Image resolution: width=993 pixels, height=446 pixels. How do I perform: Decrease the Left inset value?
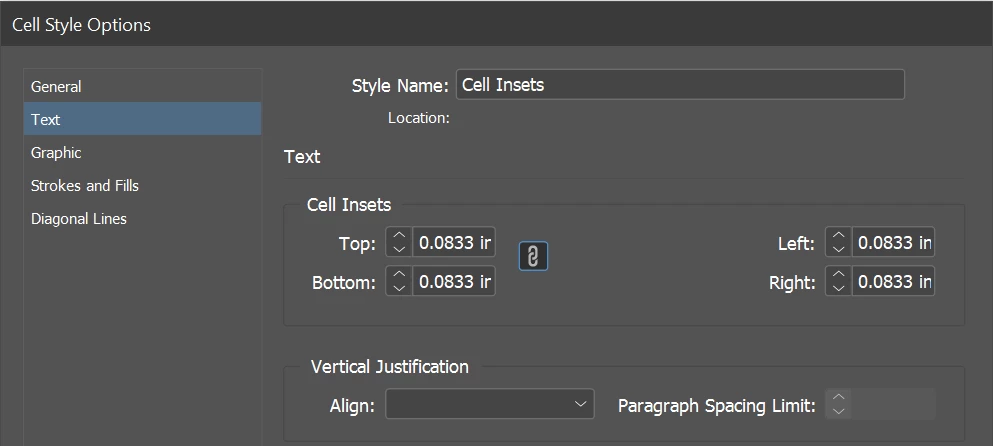839,248
